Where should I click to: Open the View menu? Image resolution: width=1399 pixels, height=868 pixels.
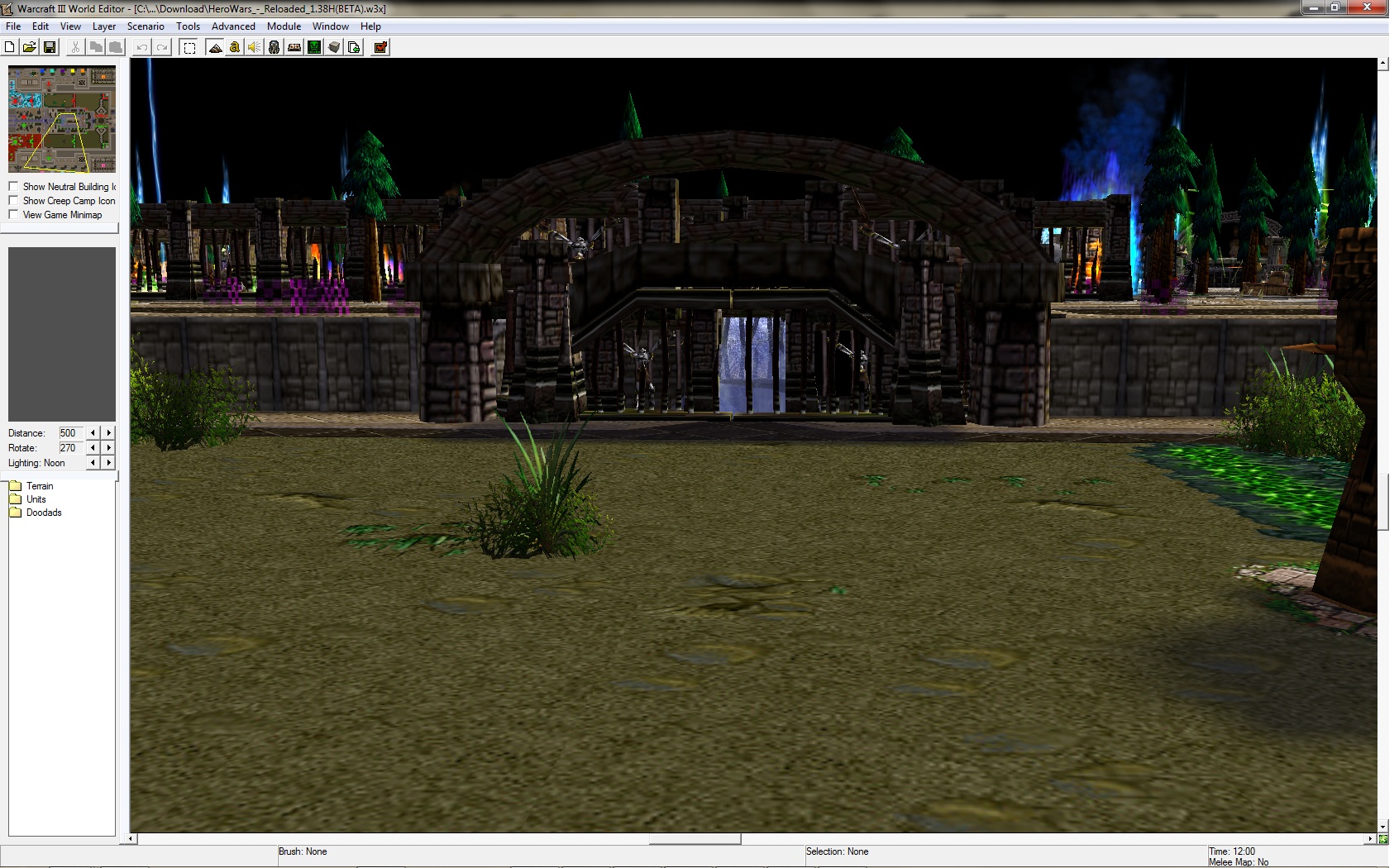click(70, 26)
